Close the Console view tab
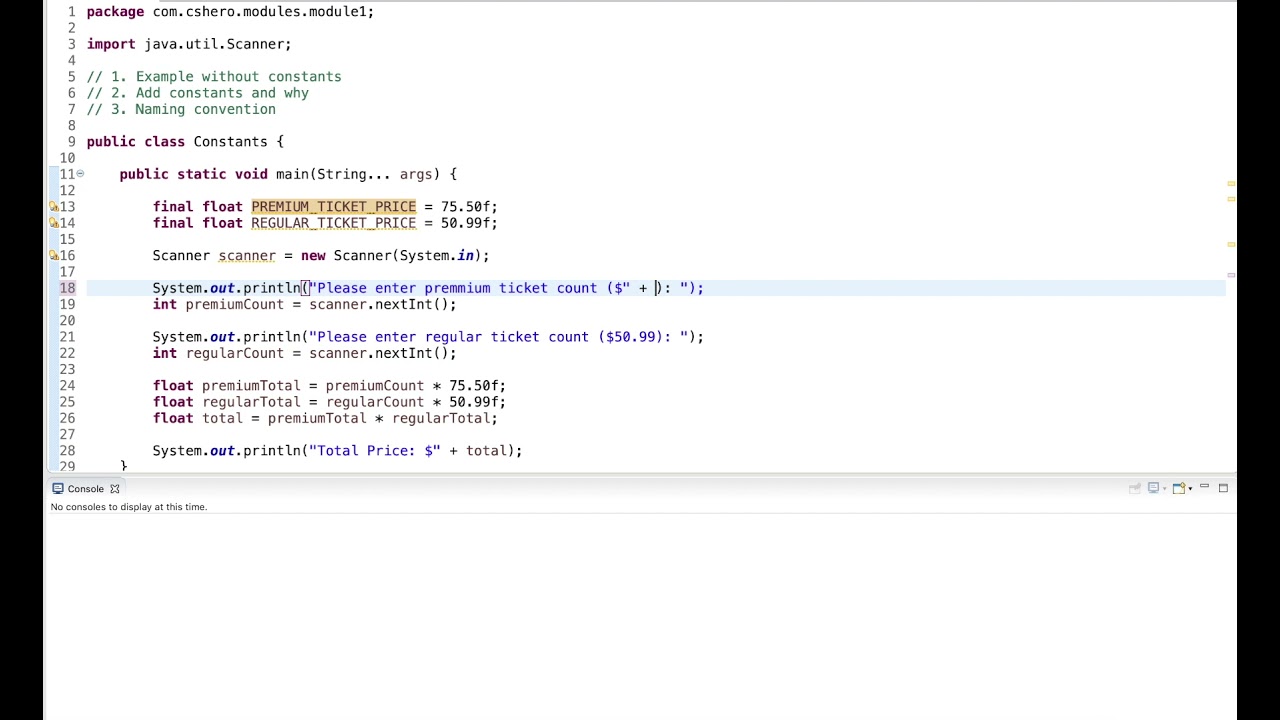1280x720 pixels. (114, 489)
